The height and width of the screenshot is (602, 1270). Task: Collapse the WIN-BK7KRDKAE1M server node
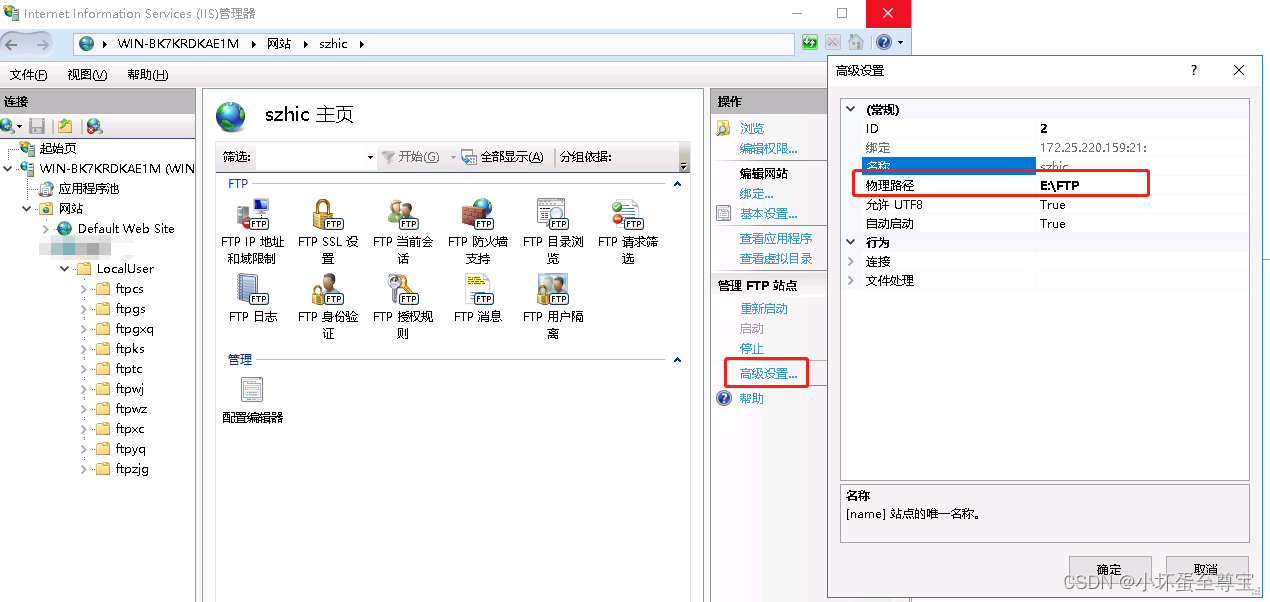[x=9, y=168]
